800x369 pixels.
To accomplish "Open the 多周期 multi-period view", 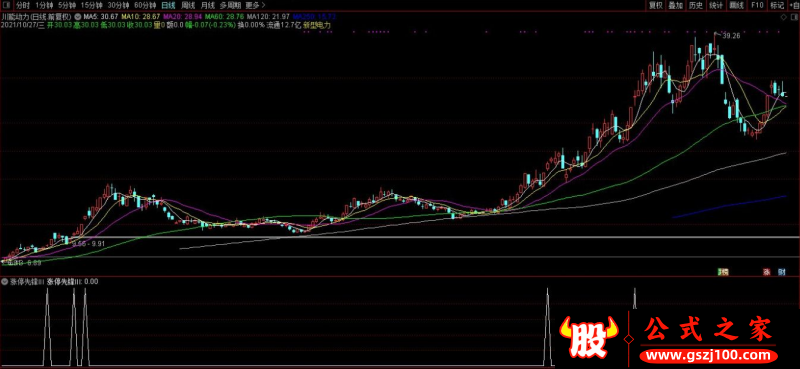I will (230, 6).
